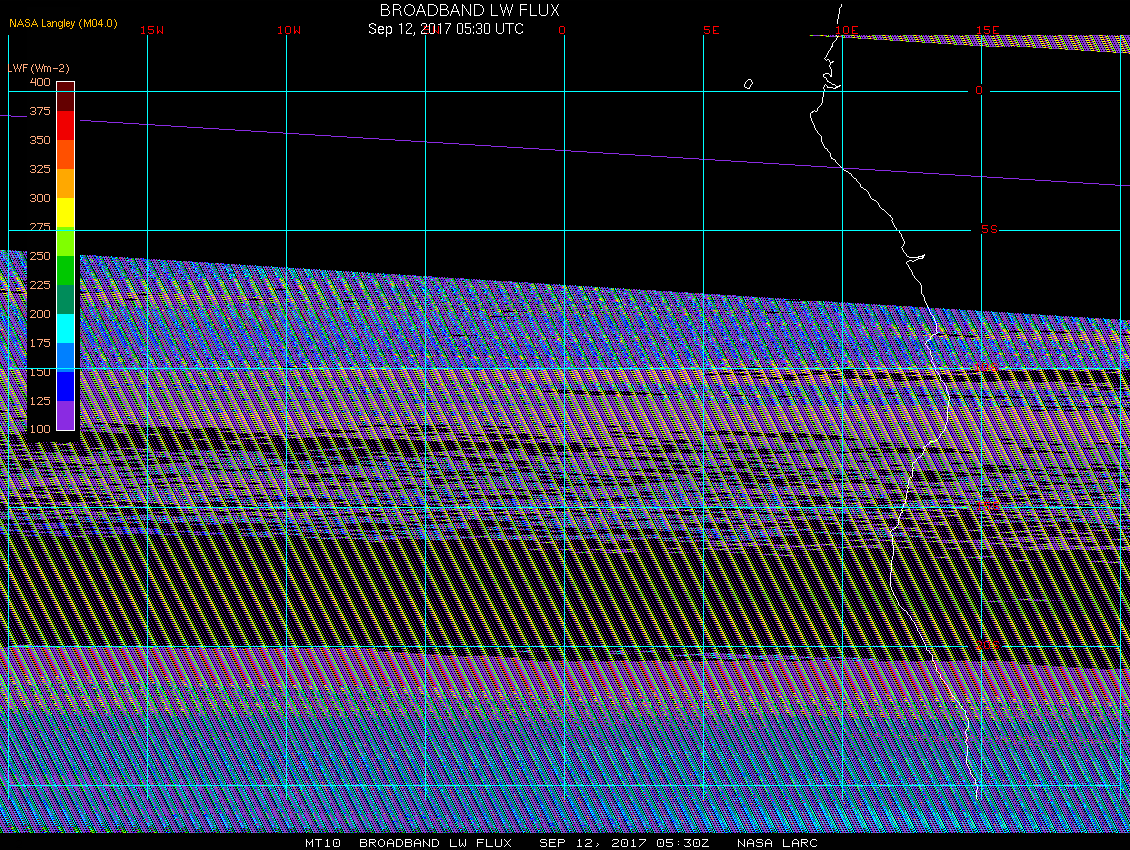
Task: Select "BROADBAND LW FLUX" in bottom caption
Action: coord(435,843)
